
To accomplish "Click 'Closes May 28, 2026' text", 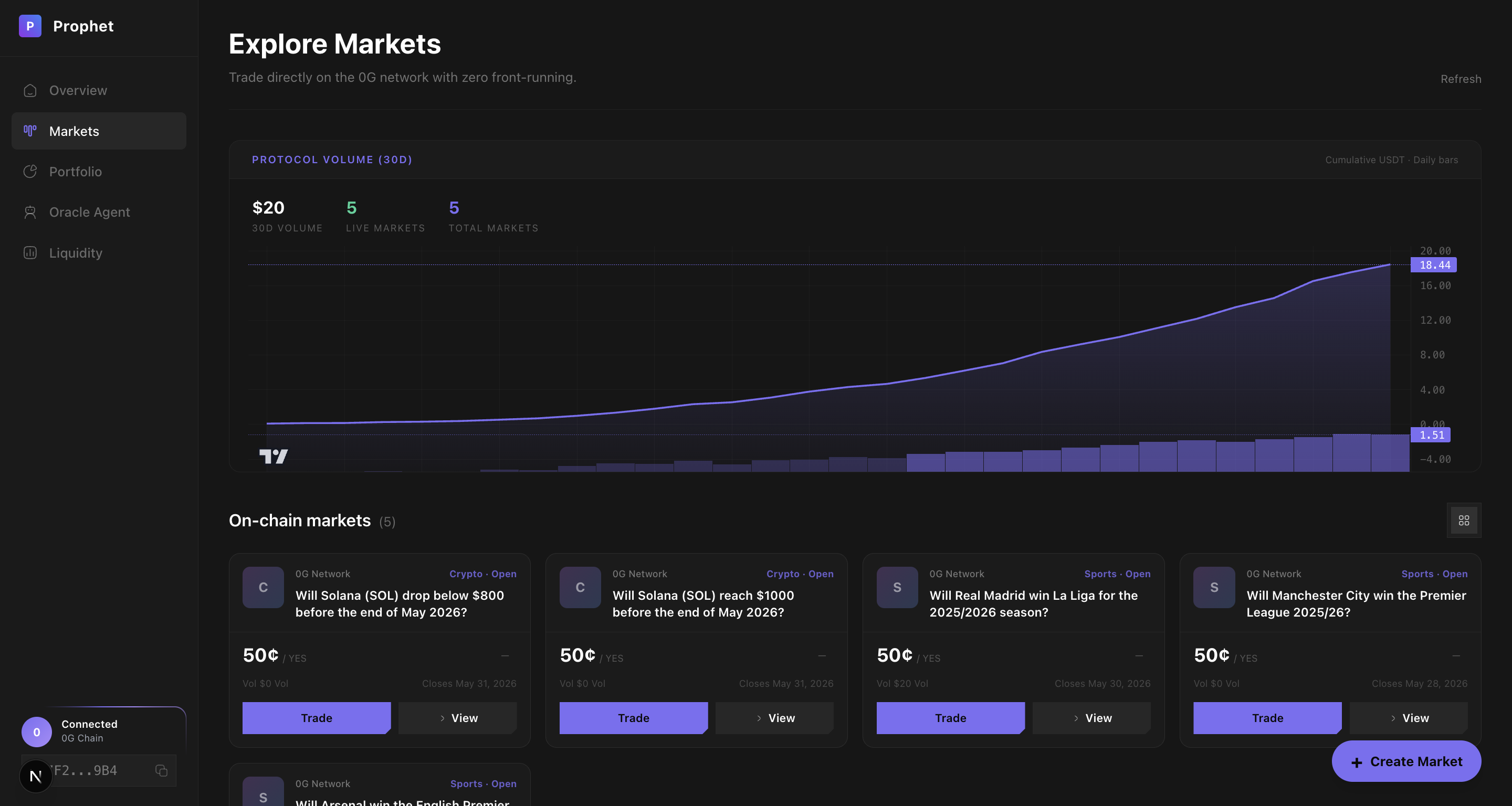I will [x=1419, y=683].
